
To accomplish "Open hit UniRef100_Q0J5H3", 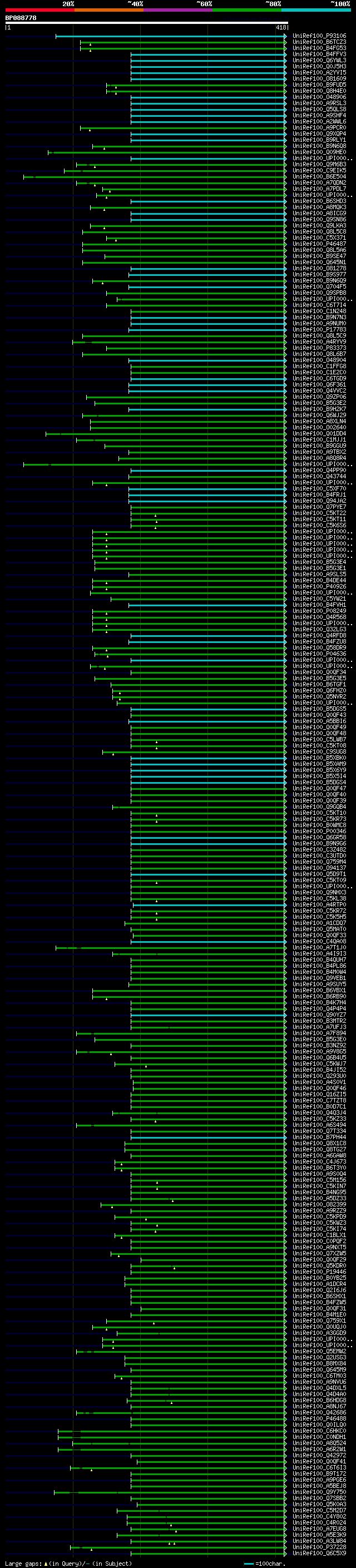I will pyautogui.click(x=319, y=66).
